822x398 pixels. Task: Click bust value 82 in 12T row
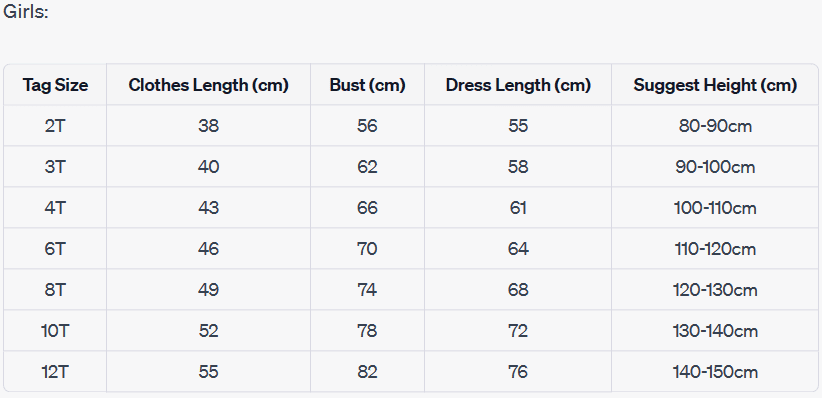[367, 372]
